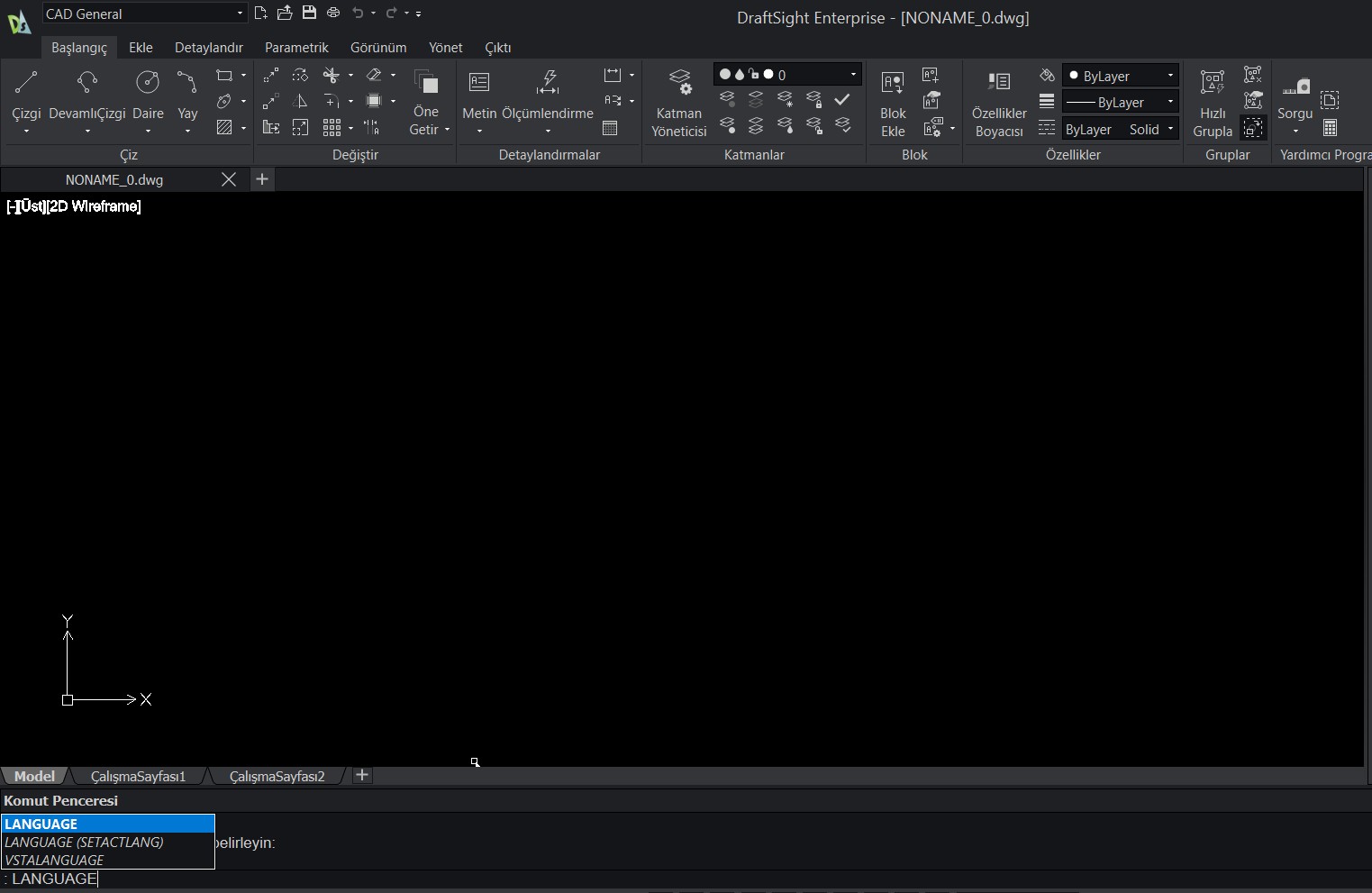Open the ByLayer line color dropdown
The width and height of the screenshot is (1372, 893).
coord(1120,77)
